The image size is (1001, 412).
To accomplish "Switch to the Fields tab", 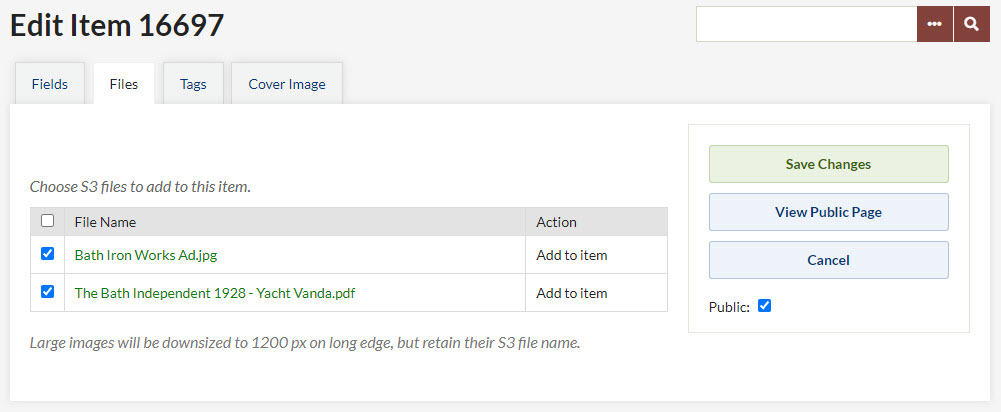I will pos(50,84).
